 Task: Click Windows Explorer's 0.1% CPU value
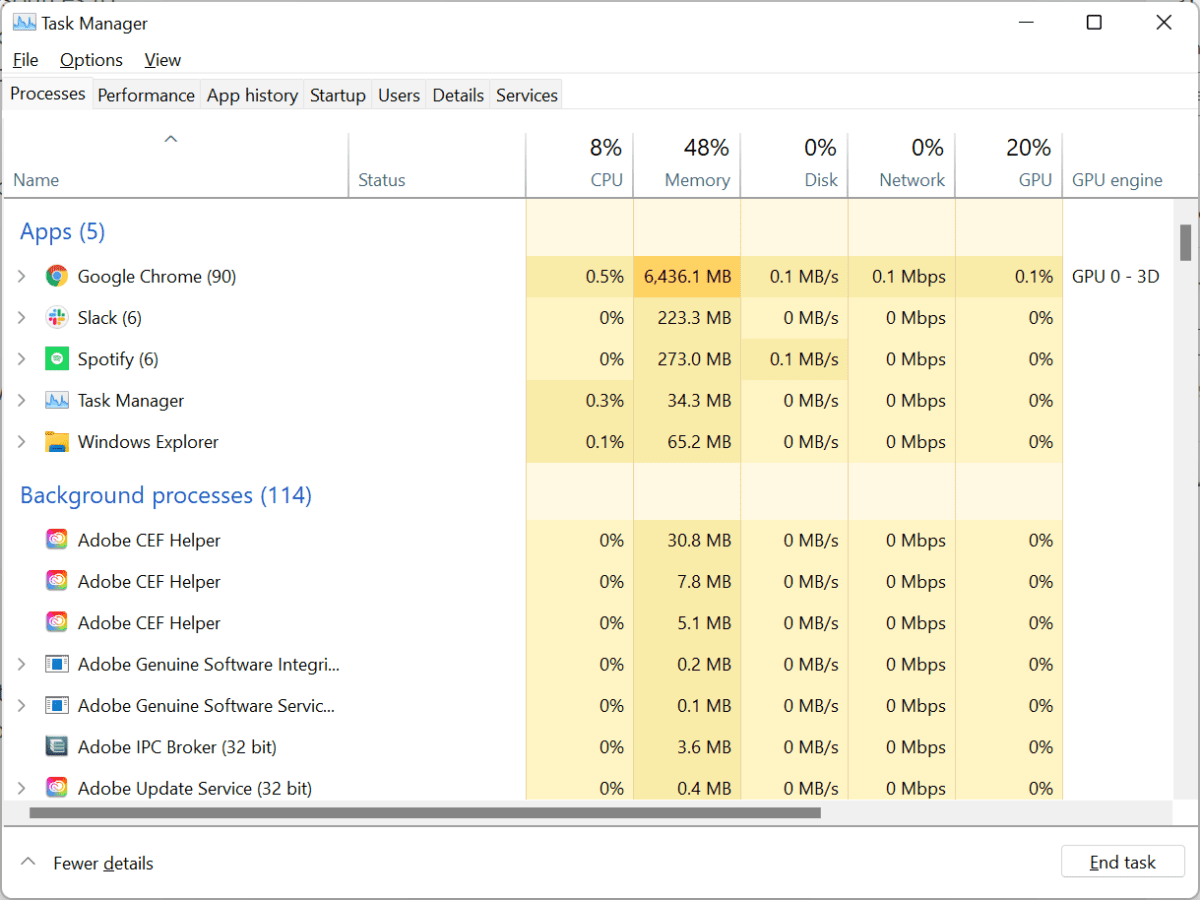tap(604, 442)
